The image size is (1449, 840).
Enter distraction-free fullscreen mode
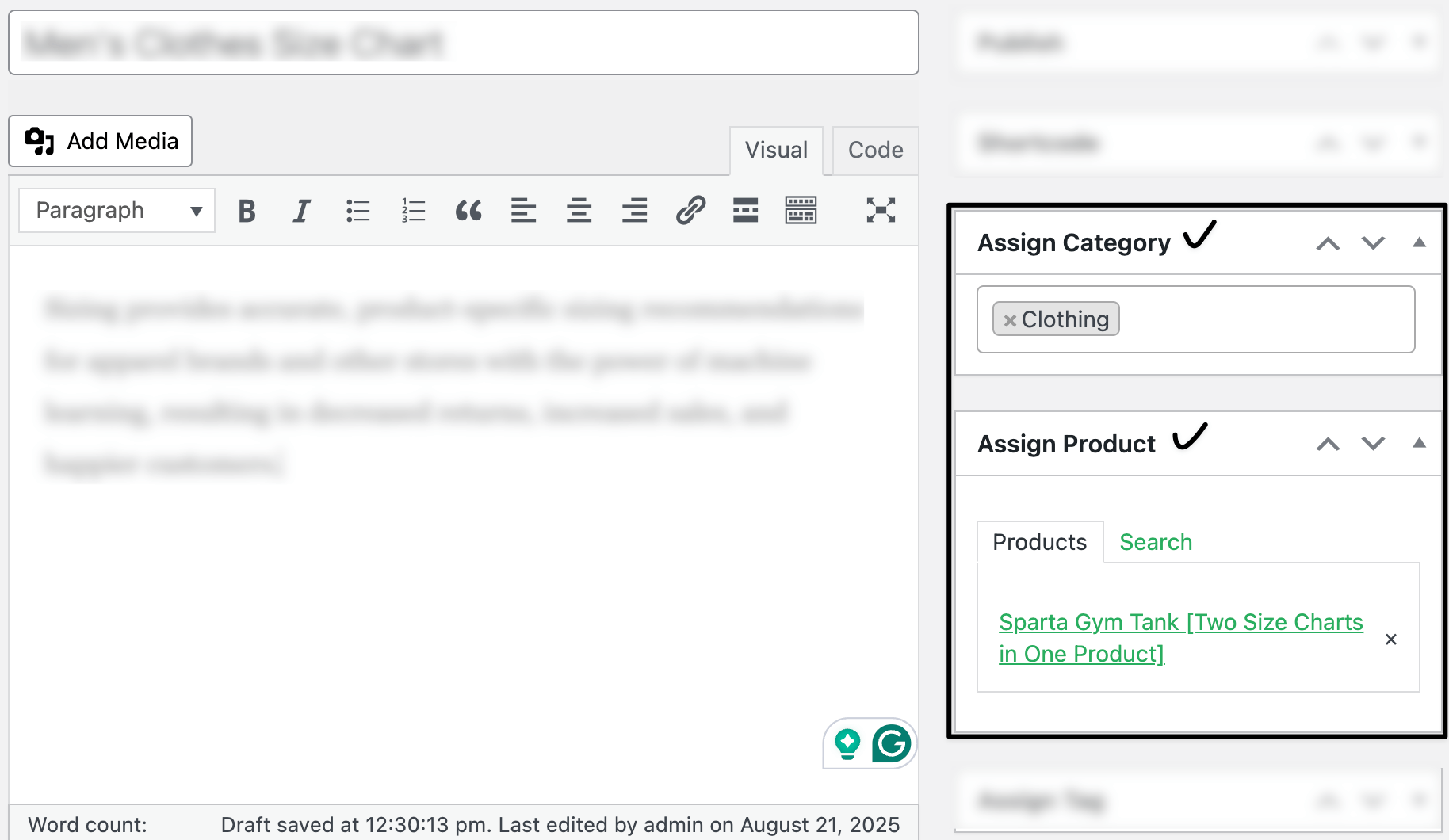[881, 210]
